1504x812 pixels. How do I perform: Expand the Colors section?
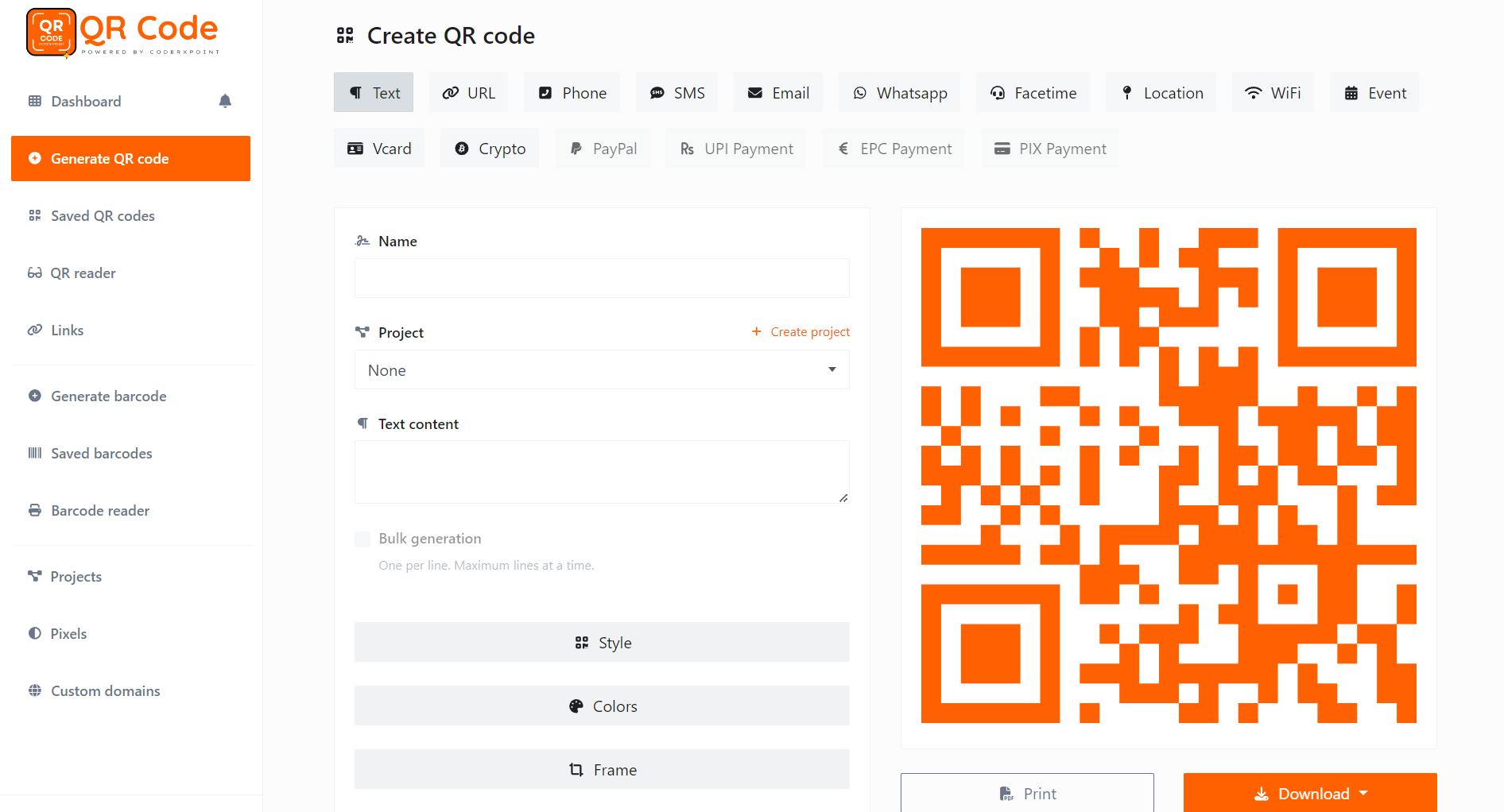coord(602,706)
